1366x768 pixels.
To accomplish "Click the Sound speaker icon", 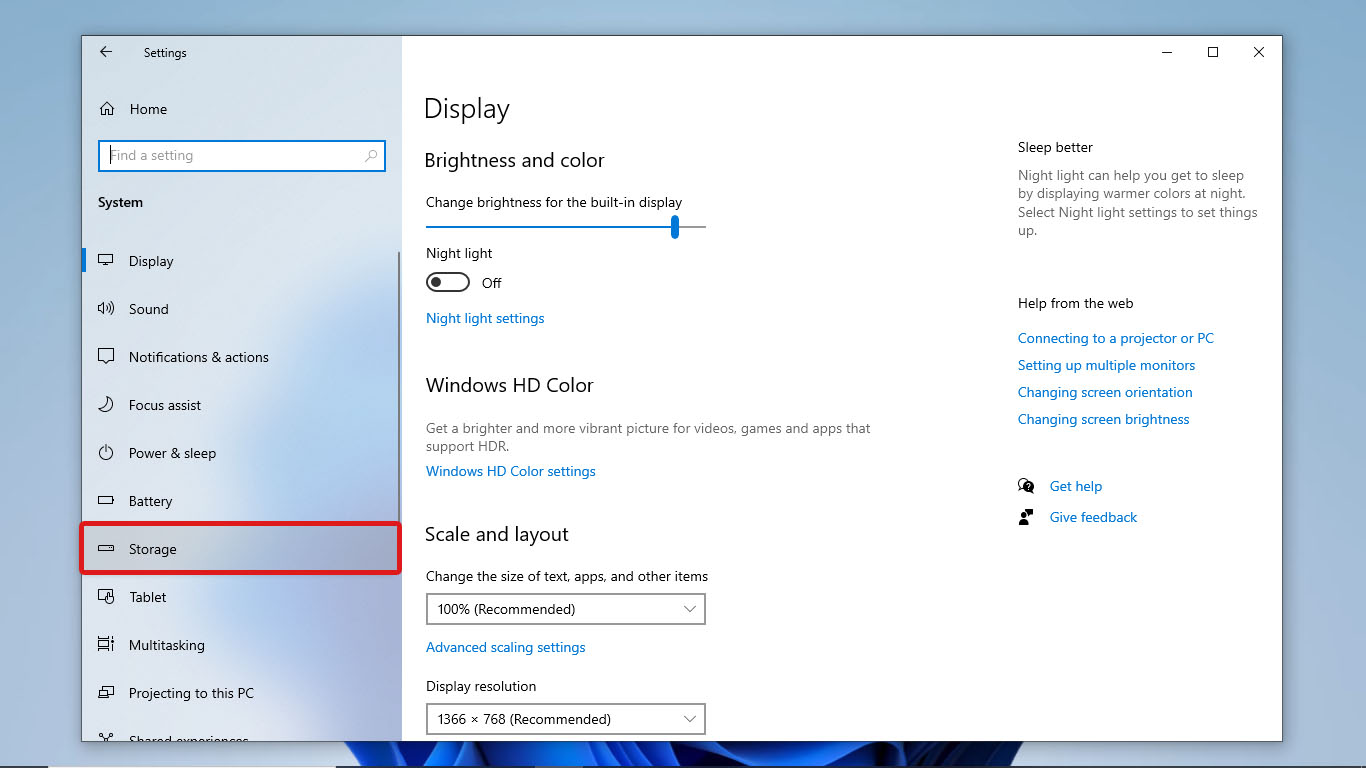I will click(x=106, y=308).
